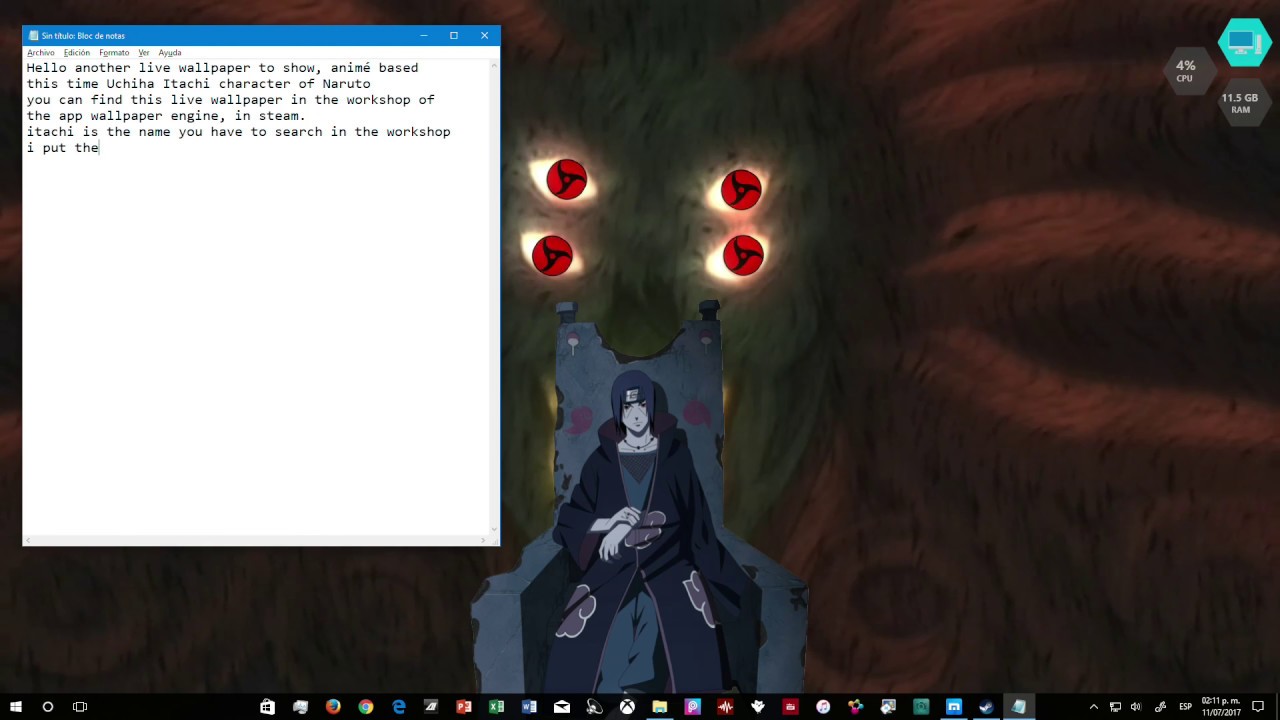
Task: Open the red waveform audio app
Action: tap(725, 706)
